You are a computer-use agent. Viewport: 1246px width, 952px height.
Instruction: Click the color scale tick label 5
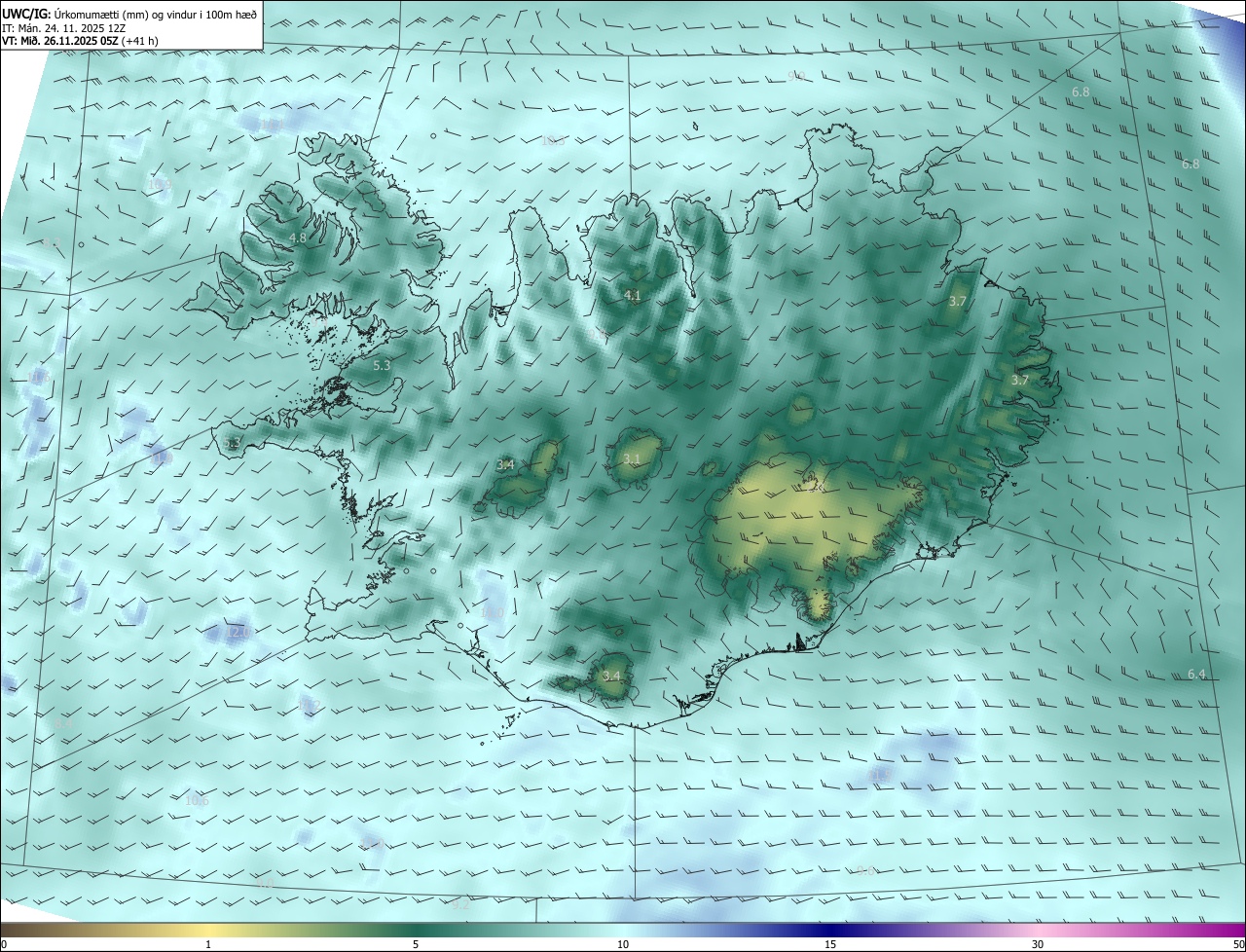click(416, 944)
